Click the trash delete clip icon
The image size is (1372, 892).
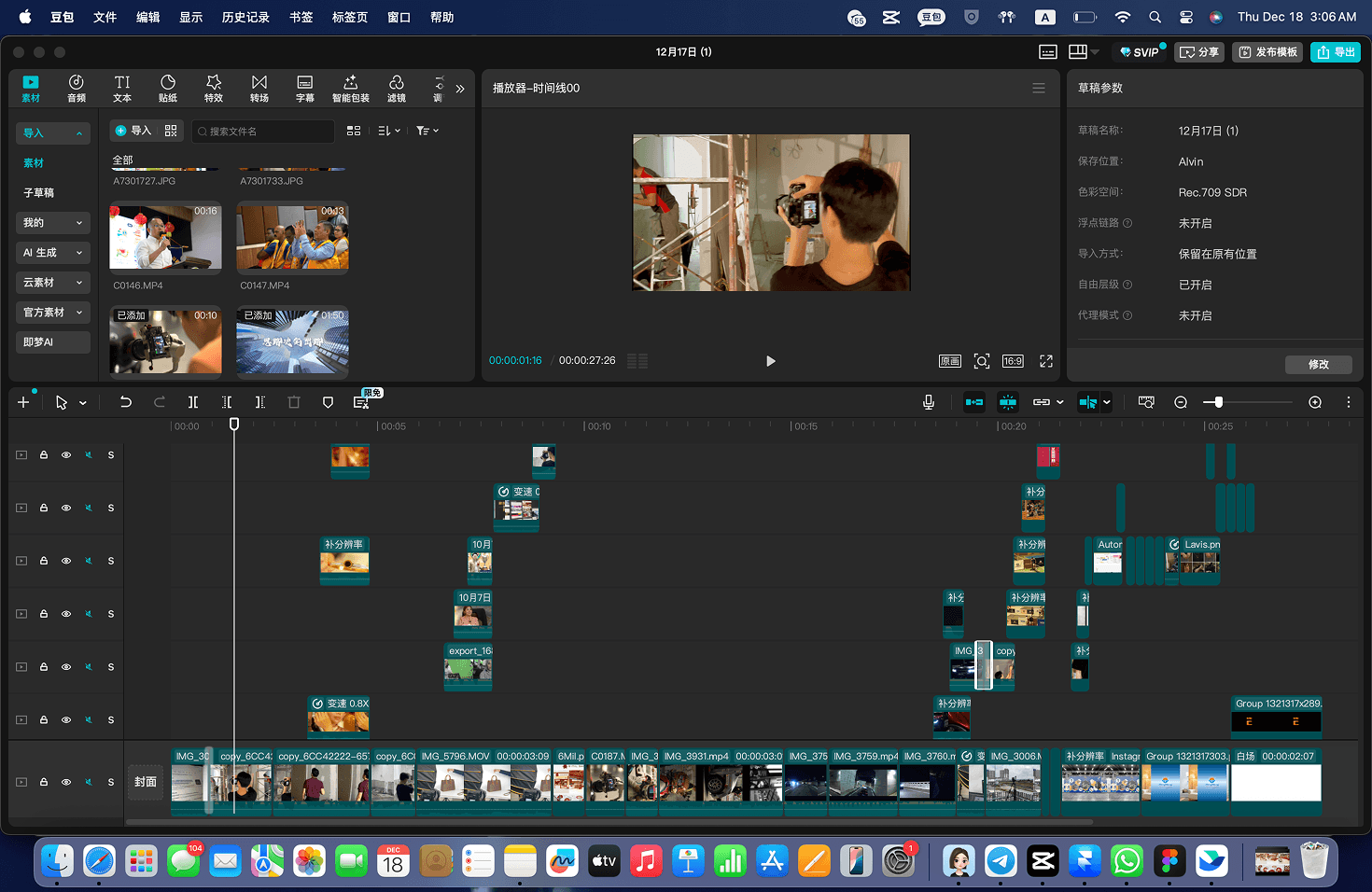pyautogui.click(x=294, y=402)
